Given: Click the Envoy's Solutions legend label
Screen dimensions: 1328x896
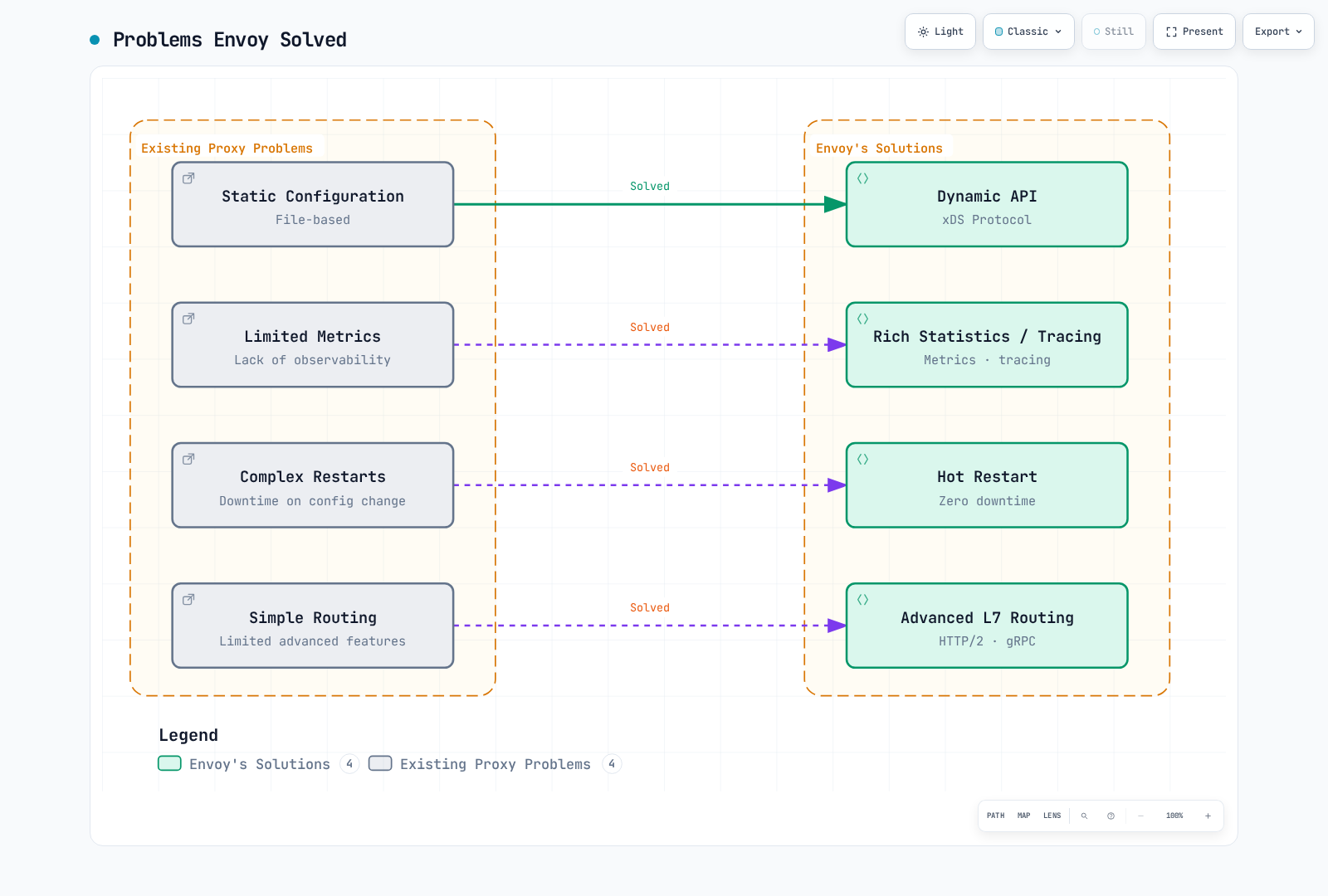Looking at the screenshot, I should 260,764.
